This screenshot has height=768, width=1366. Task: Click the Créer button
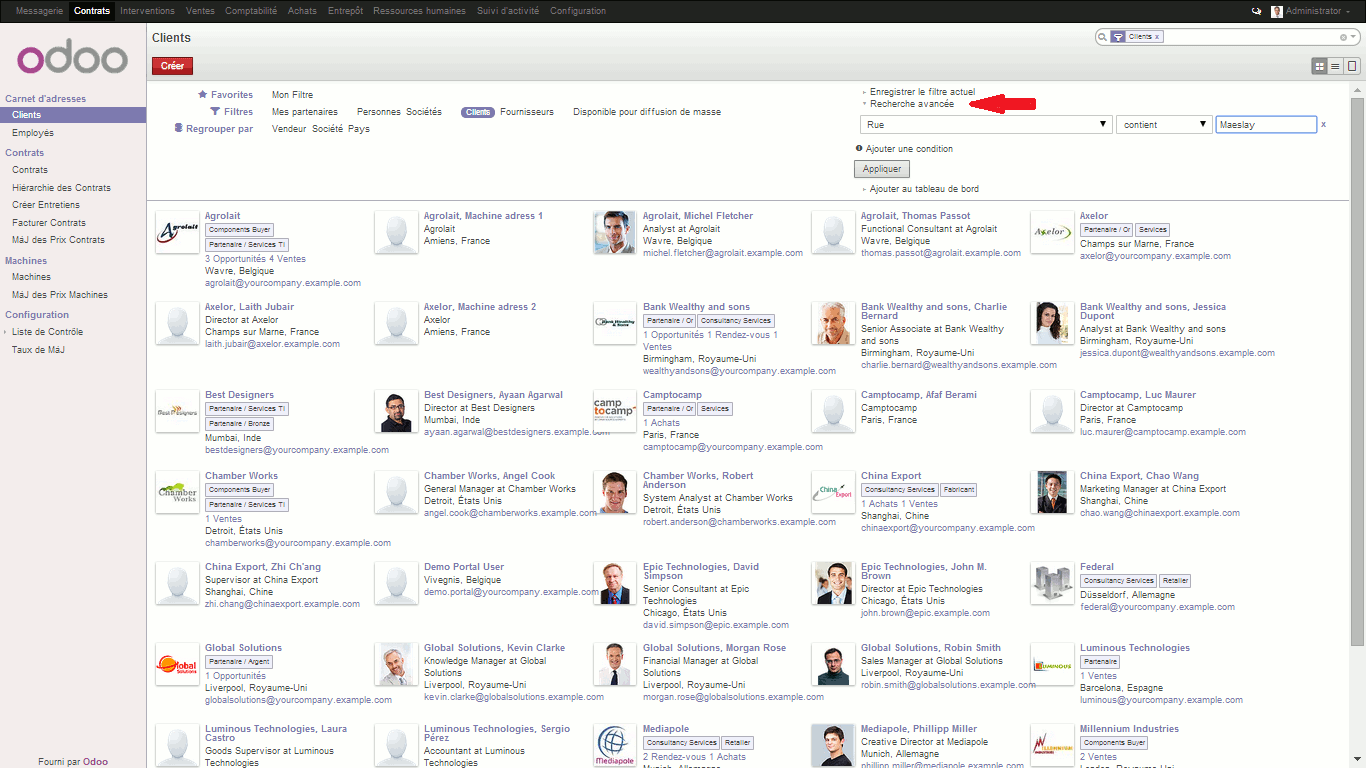coord(172,66)
